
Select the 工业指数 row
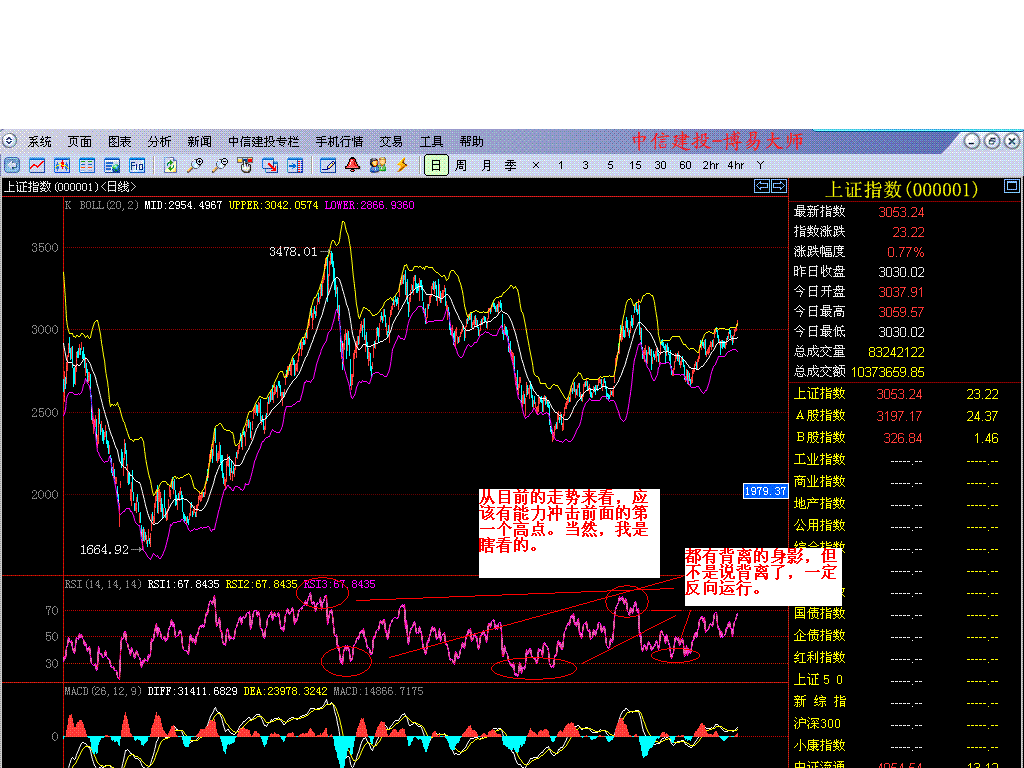(x=904, y=460)
